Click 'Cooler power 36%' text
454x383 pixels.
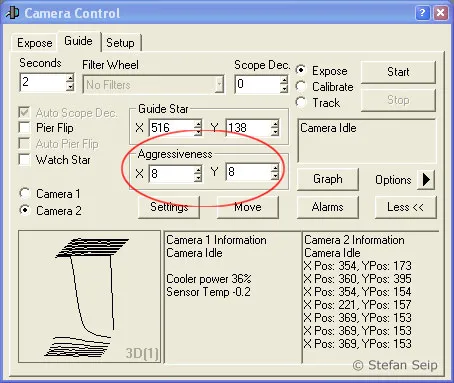tap(209, 279)
